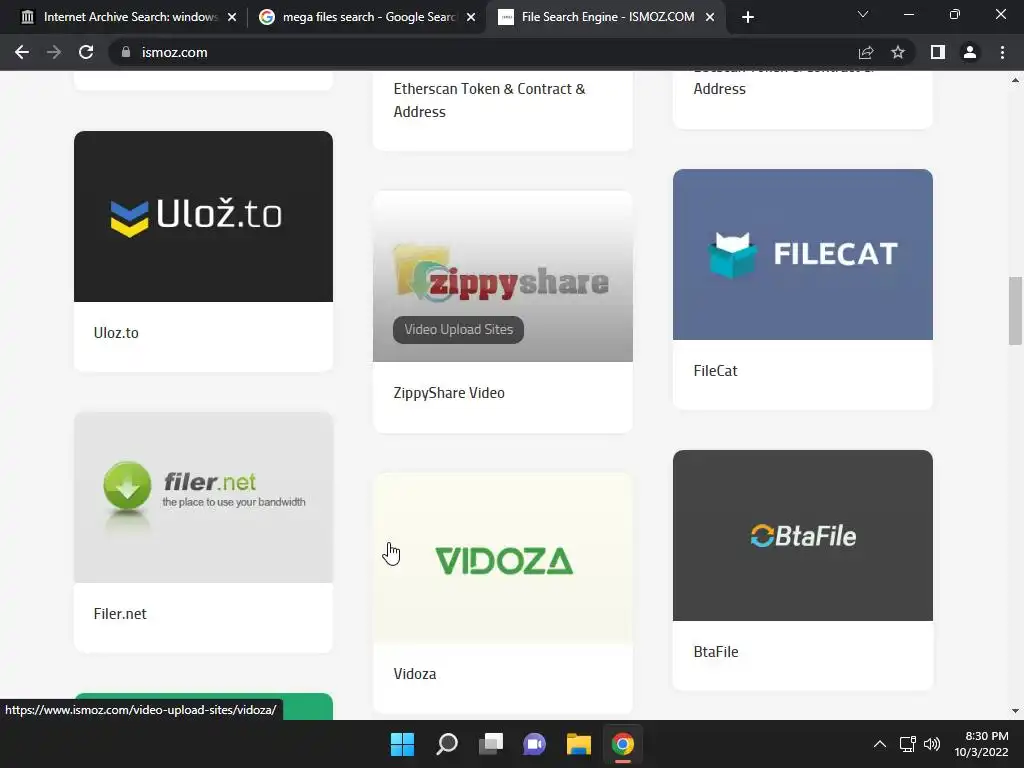The image size is (1024, 768).
Task: Open the Uloz.to title link
Action: click(116, 333)
